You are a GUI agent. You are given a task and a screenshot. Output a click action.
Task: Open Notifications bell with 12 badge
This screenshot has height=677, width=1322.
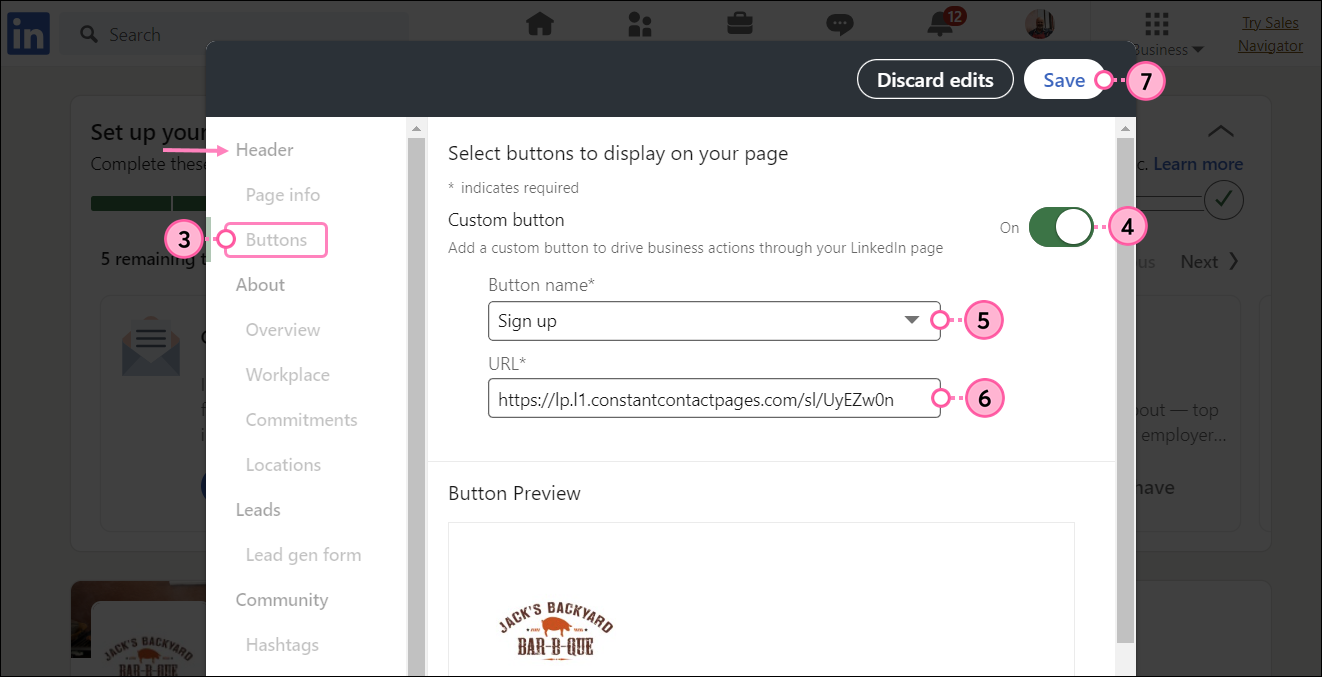tap(944, 22)
